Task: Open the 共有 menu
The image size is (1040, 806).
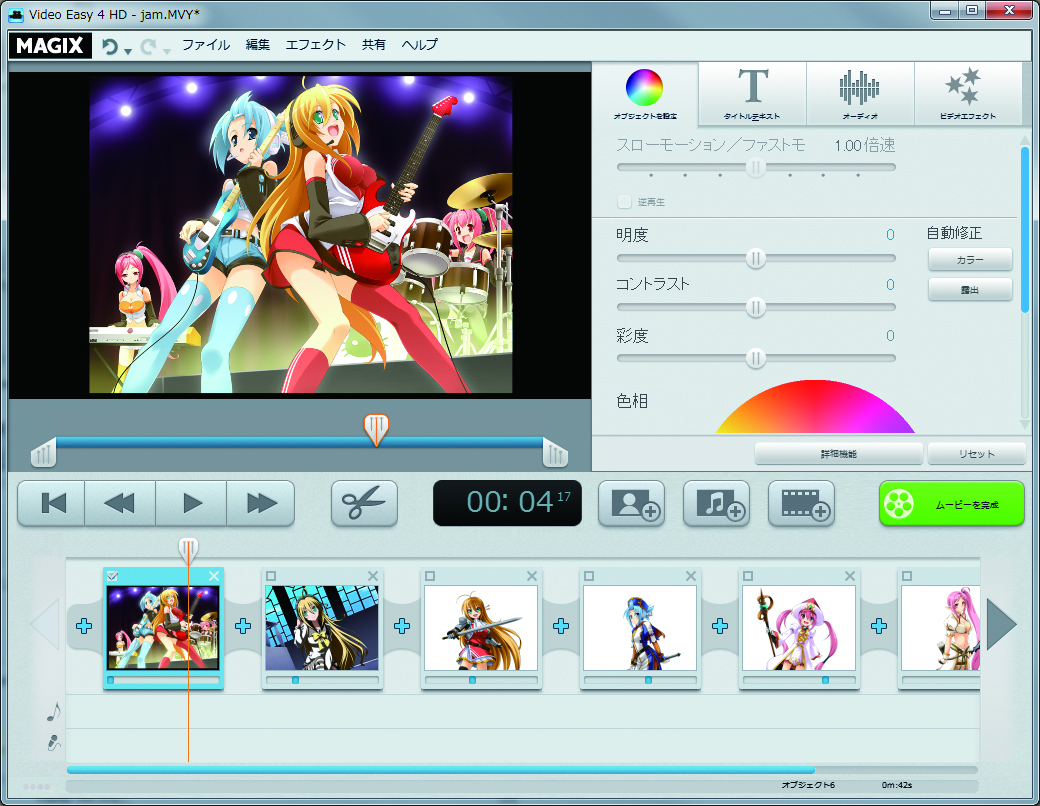Action: click(x=373, y=45)
